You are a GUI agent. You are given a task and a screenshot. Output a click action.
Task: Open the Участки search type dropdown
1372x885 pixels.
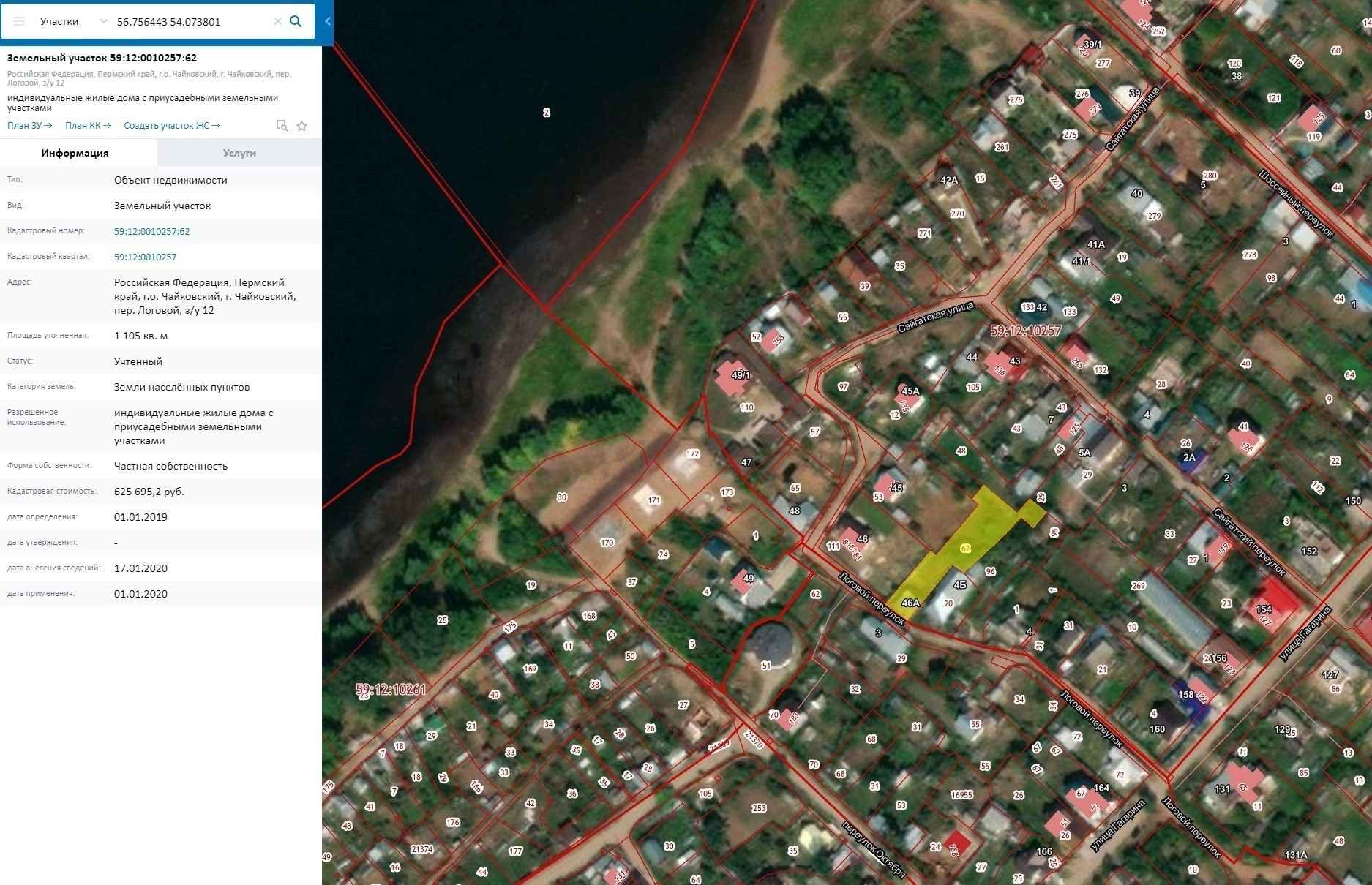73,22
